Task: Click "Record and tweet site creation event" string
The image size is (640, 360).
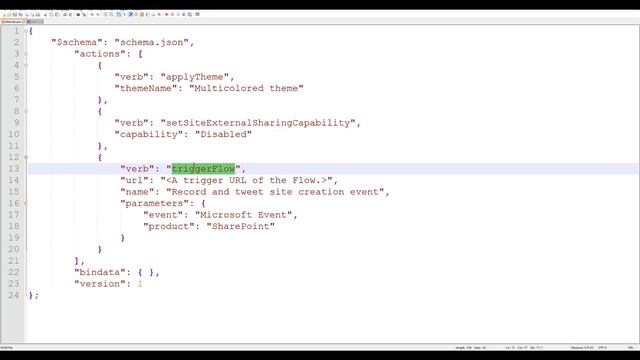Action: coord(275,192)
